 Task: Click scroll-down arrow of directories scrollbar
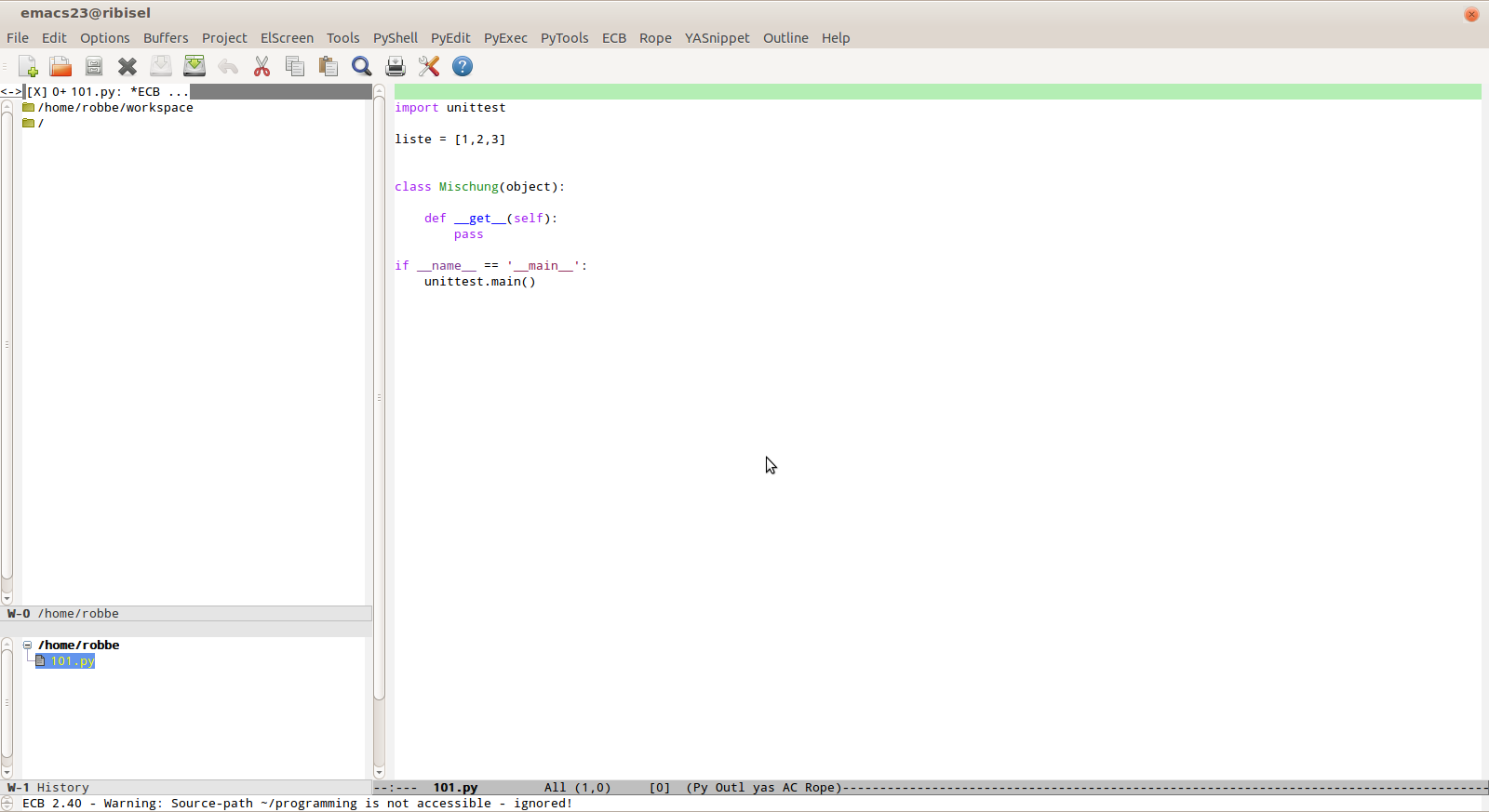(x=7, y=599)
